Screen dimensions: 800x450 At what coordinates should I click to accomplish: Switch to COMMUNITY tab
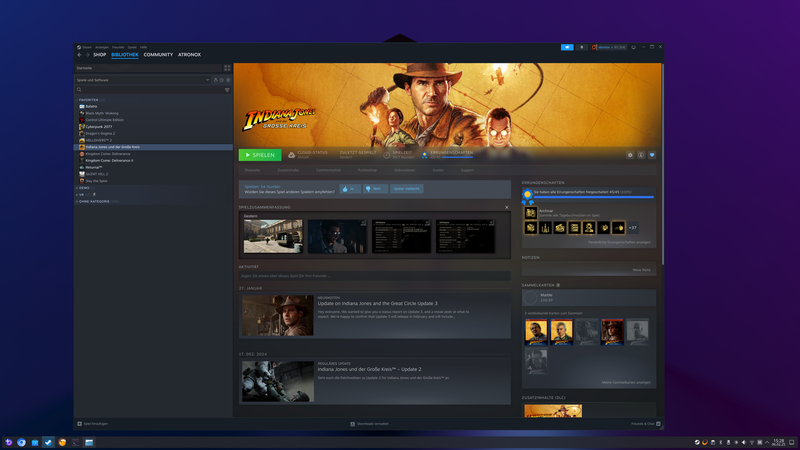click(x=158, y=55)
